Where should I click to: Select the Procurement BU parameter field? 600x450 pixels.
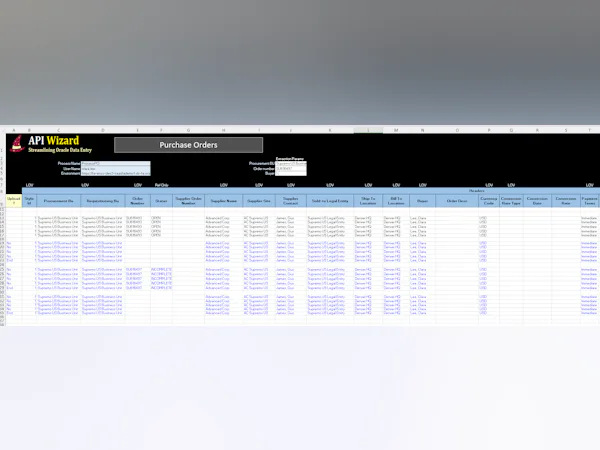[291, 163]
